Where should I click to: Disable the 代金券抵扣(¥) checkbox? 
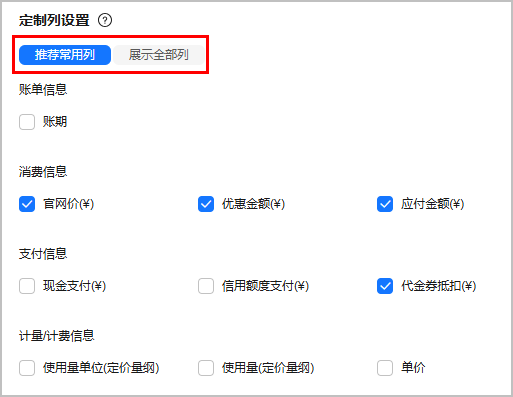point(385,286)
